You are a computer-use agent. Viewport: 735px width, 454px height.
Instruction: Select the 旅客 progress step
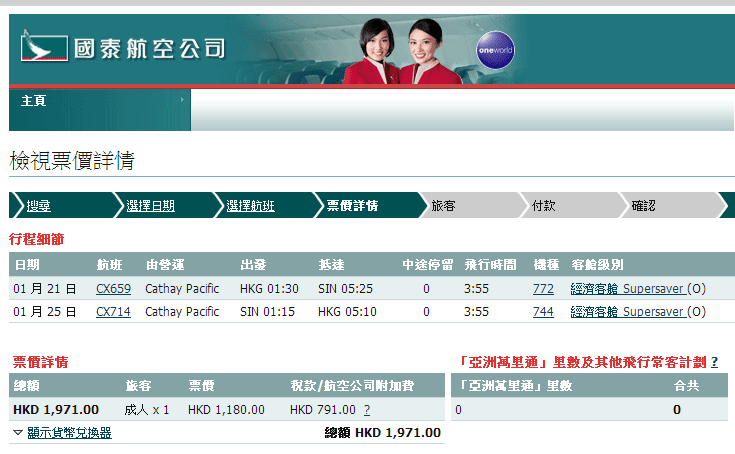click(443, 206)
